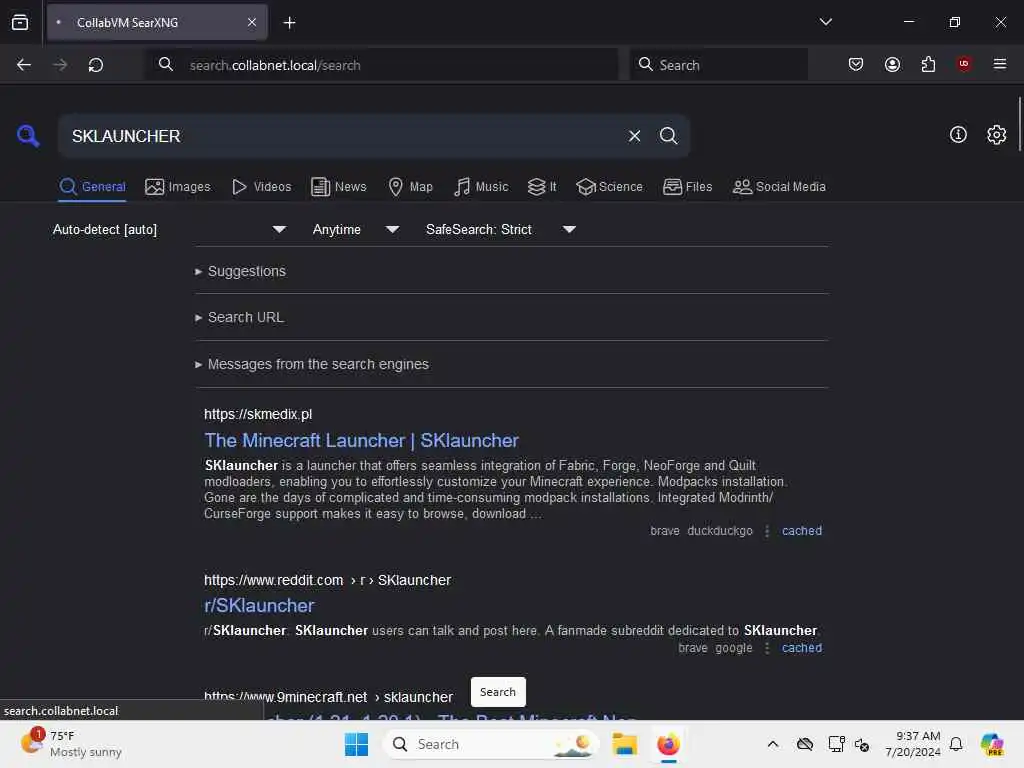Open the clock showing 9:37 AM
Image resolution: width=1024 pixels, height=768 pixels.
912,744
